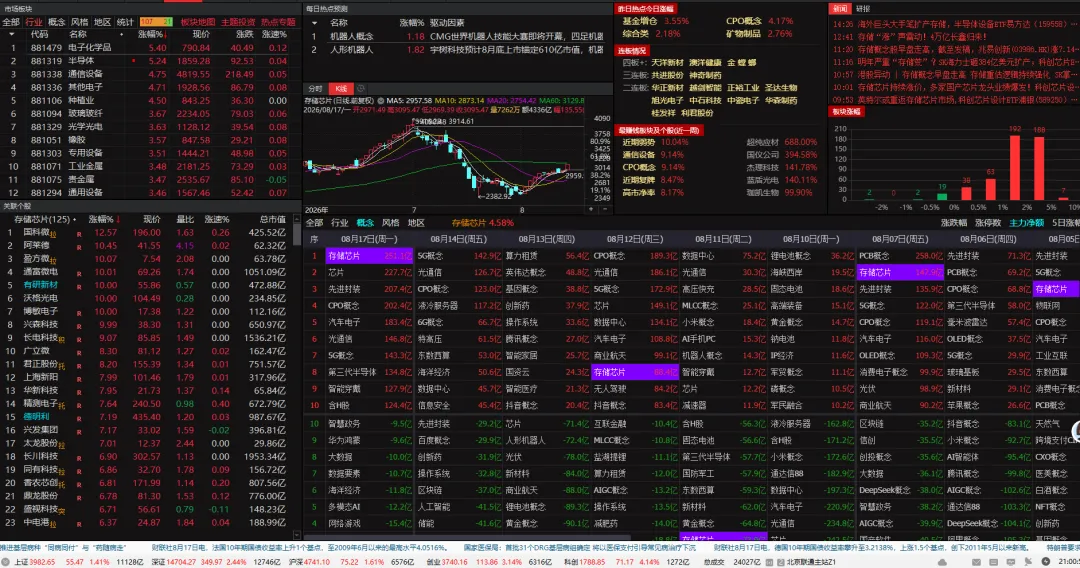This screenshot has height=568, width=1080.
Task: Click the purple 存储芯片 cell under 08月12日
Action: [x=634, y=372]
